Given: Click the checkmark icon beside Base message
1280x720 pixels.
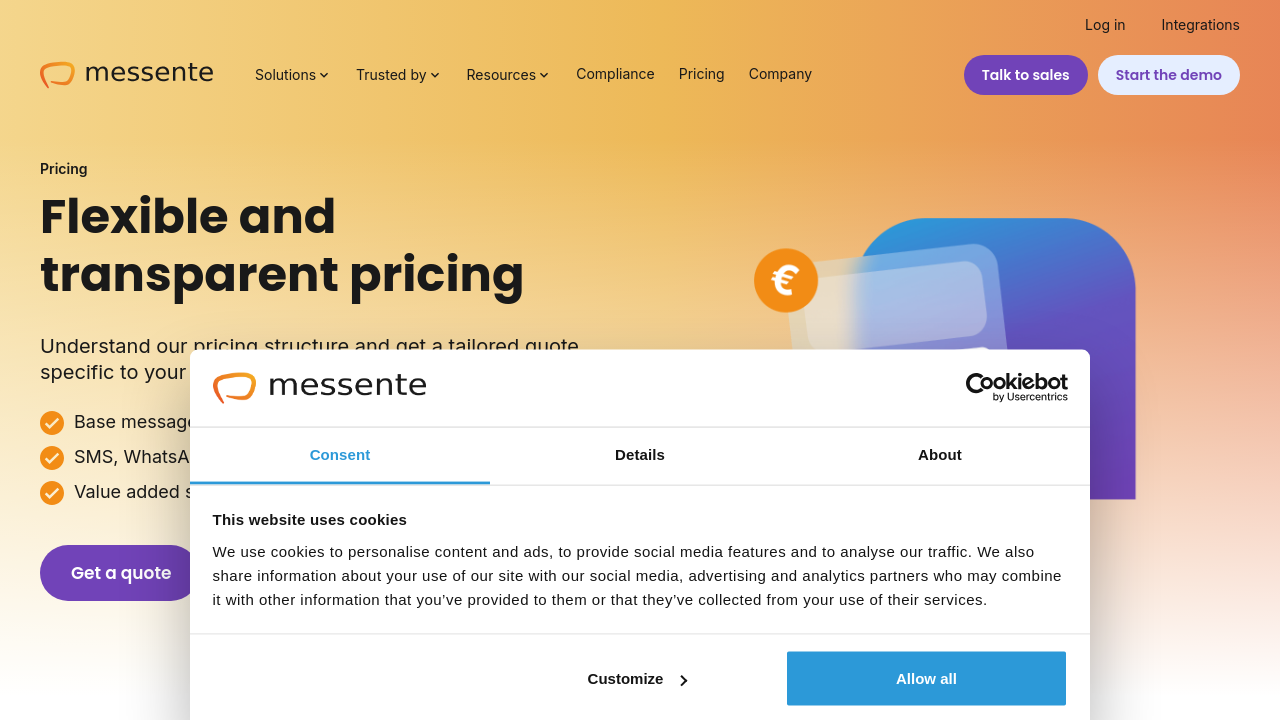Looking at the screenshot, I should pyautogui.click(x=52, y=423).
